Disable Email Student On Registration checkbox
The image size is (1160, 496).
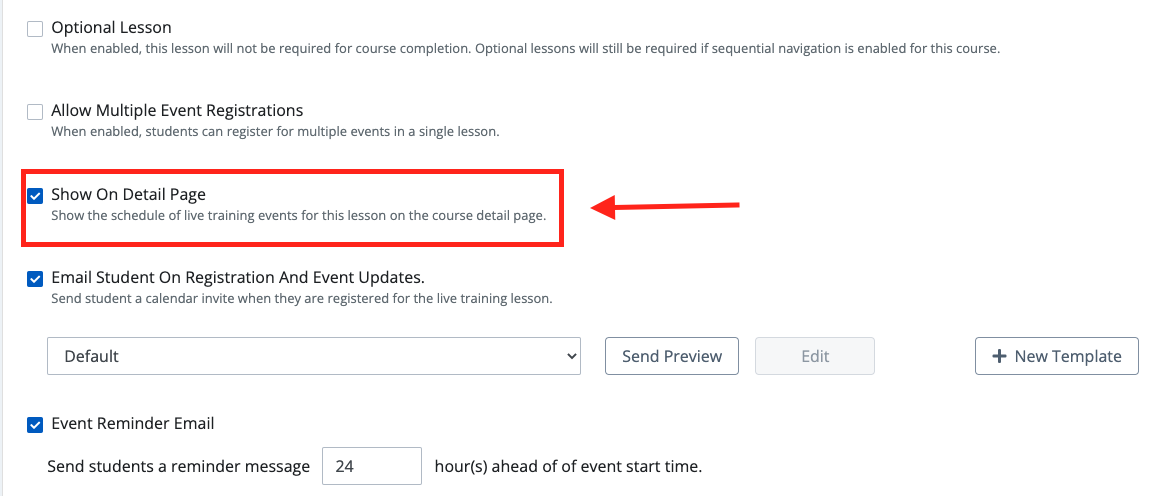click(35, 279)
